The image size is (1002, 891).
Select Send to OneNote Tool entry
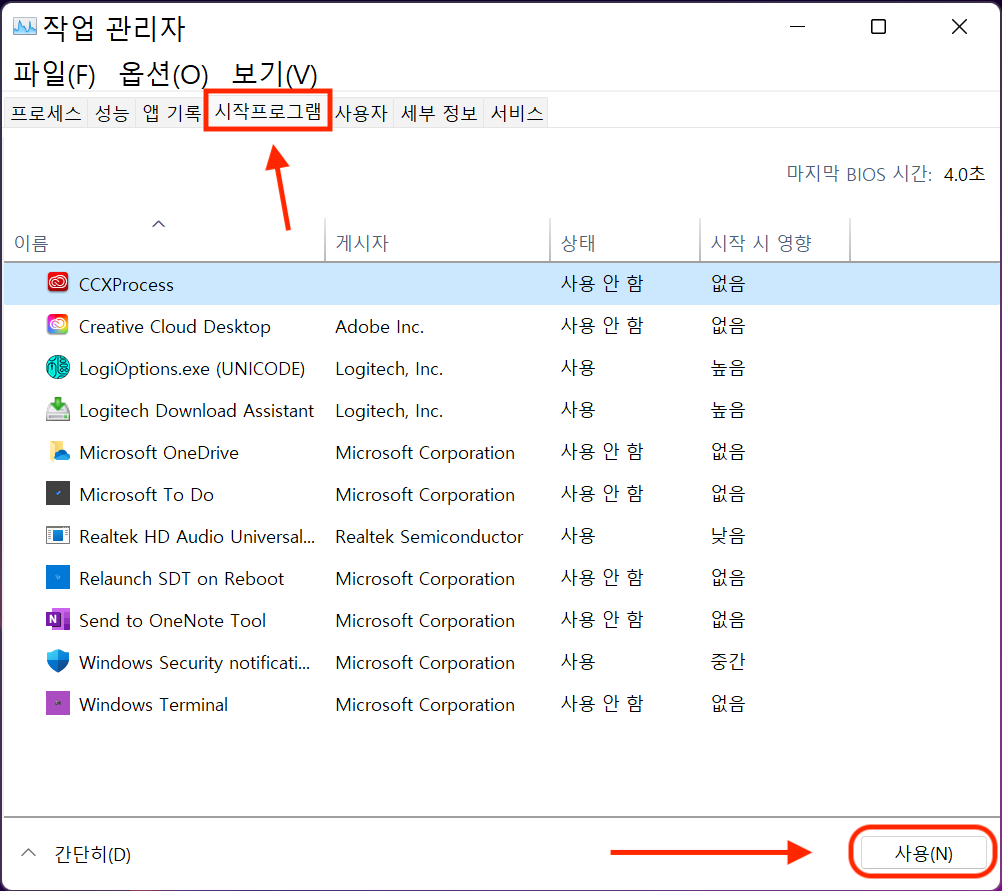172,621
